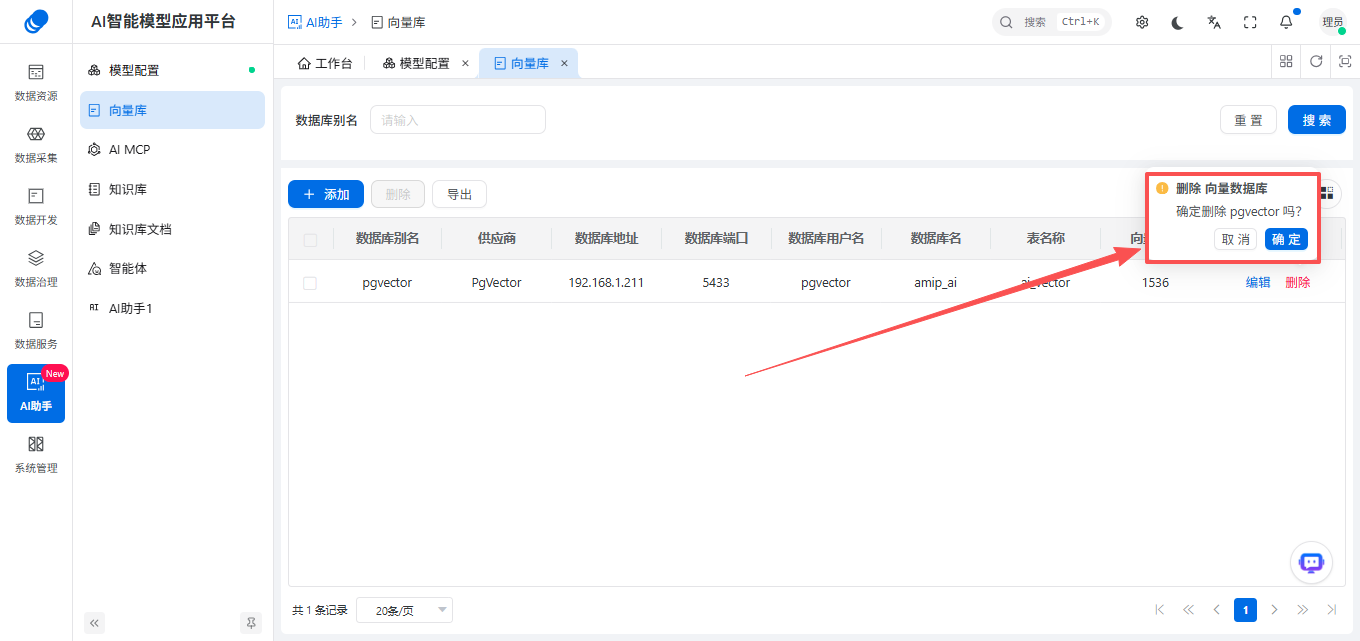Toggle the select-all checkbox in table header

tap(310, 240)
